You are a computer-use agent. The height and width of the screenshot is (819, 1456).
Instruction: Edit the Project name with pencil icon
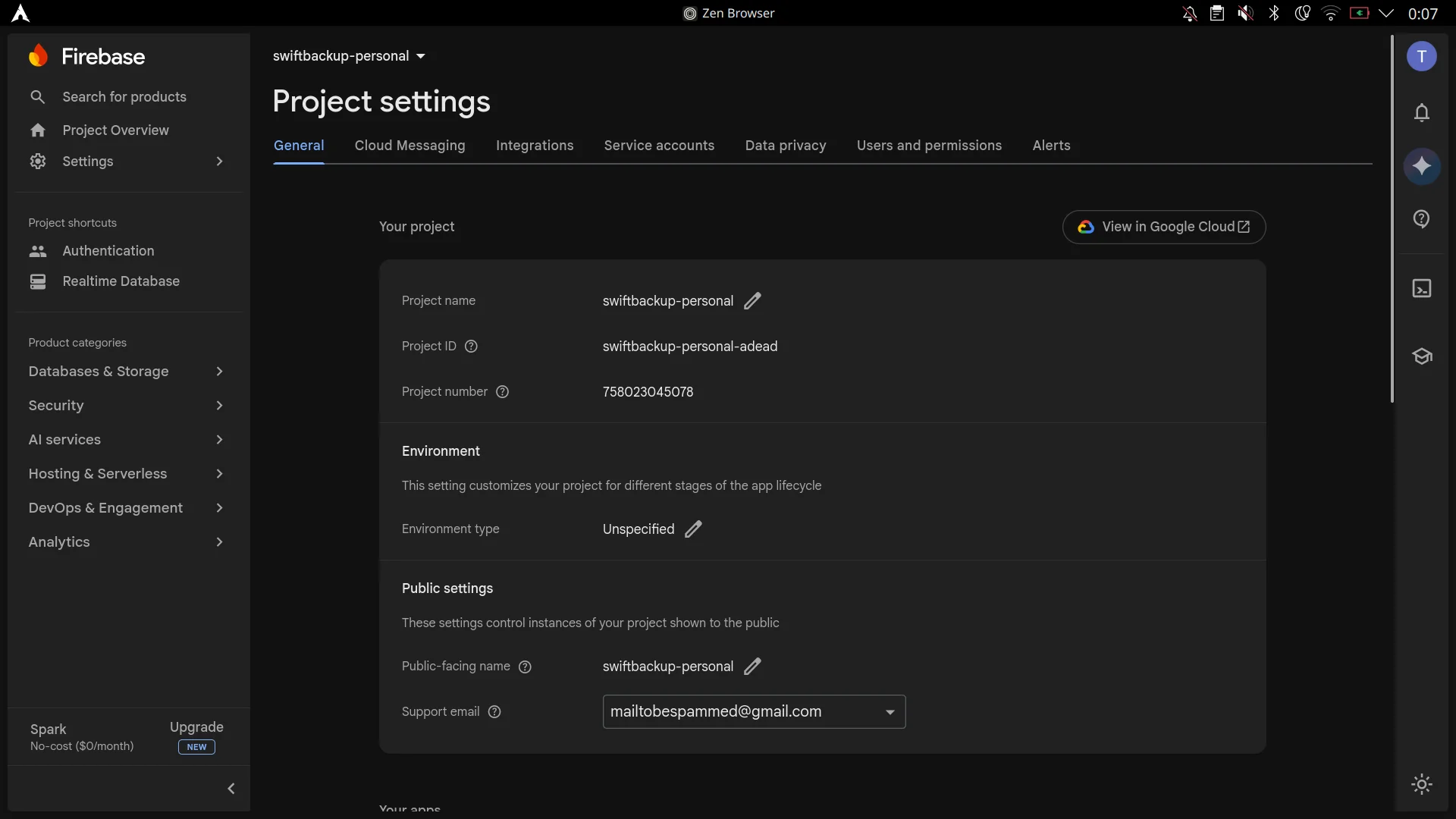[x=752, y=301]
